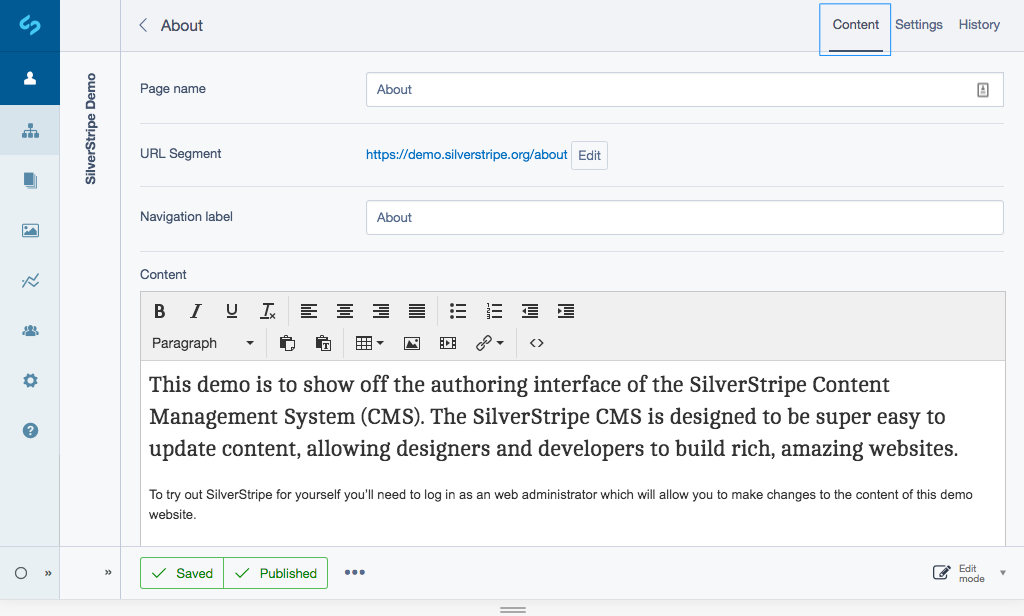Align text to center

pos(344,311)
